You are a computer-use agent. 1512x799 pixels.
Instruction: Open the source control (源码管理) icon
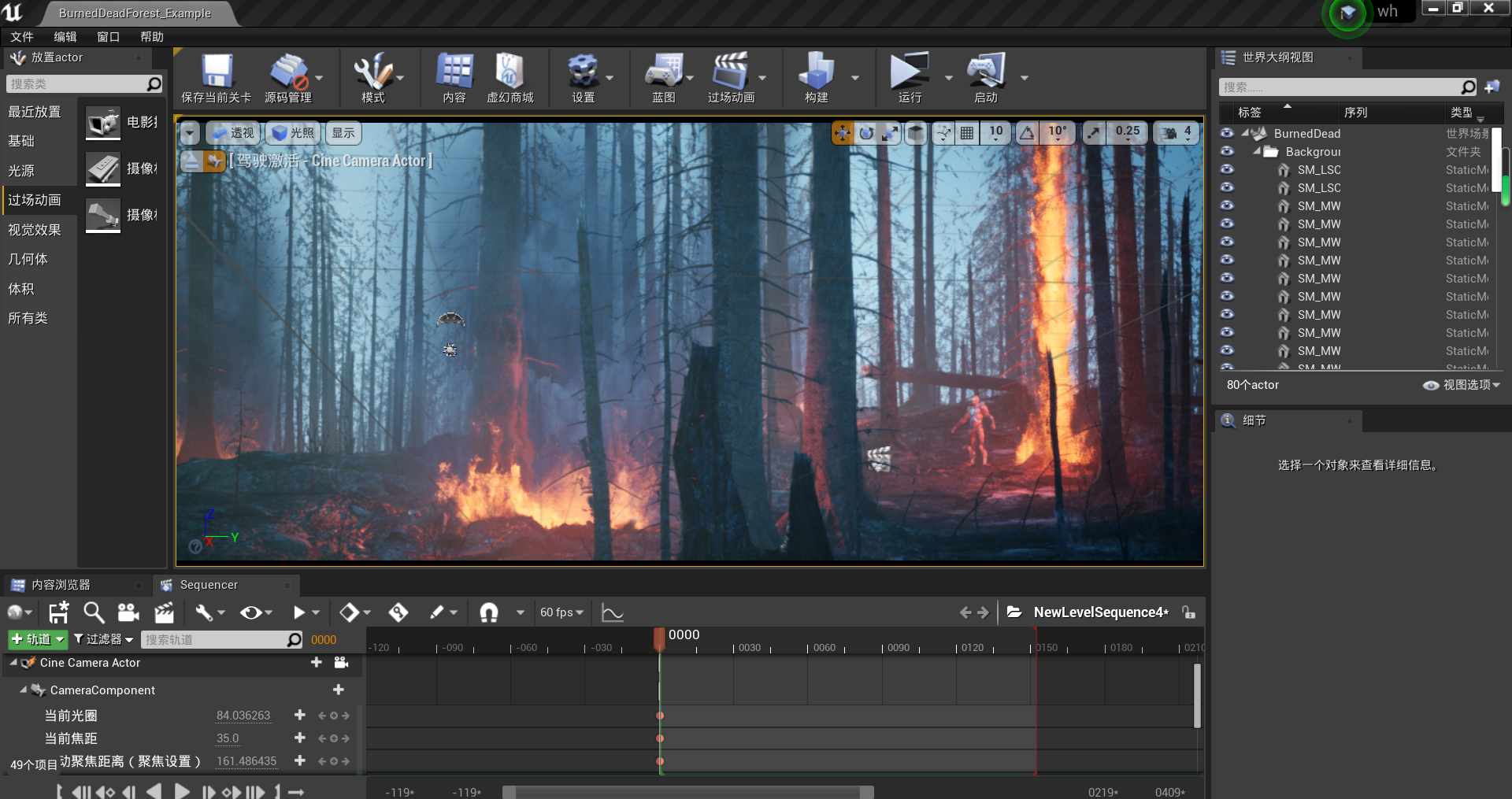click(x=288, y=71)
